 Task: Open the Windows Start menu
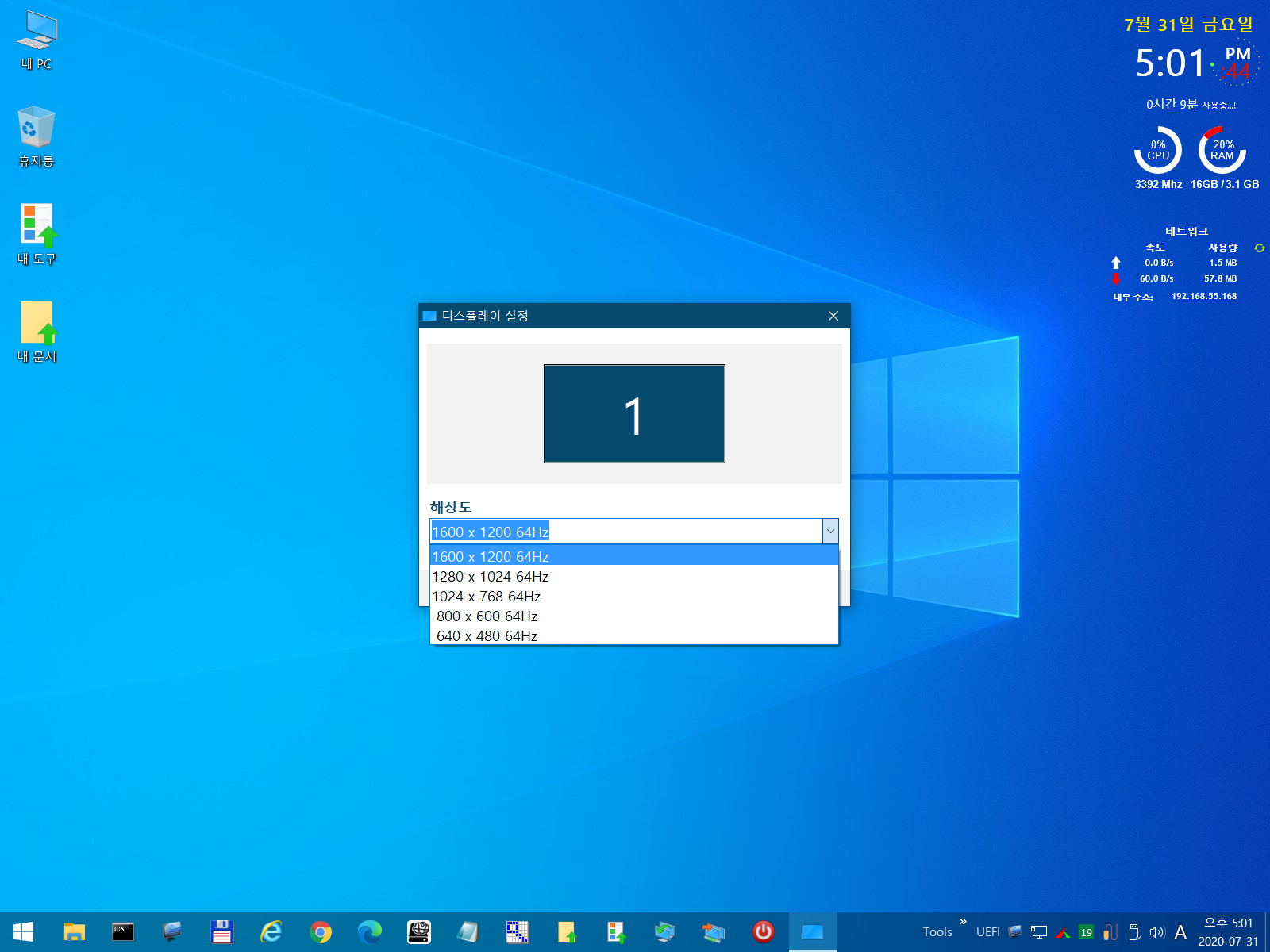[x=23, y=931]
